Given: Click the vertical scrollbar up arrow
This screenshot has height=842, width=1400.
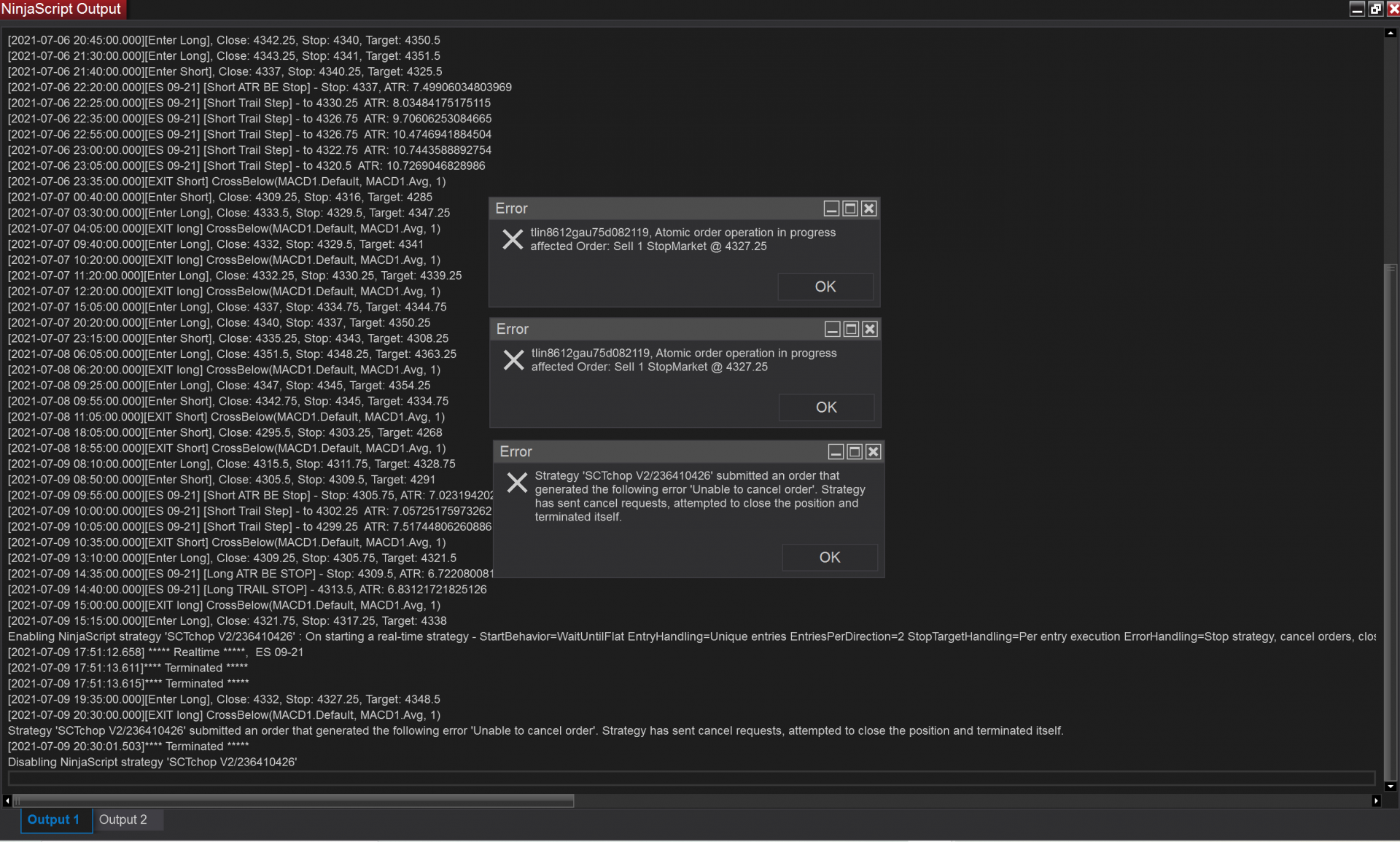Looking at the screenshot, I should 1391,34.
